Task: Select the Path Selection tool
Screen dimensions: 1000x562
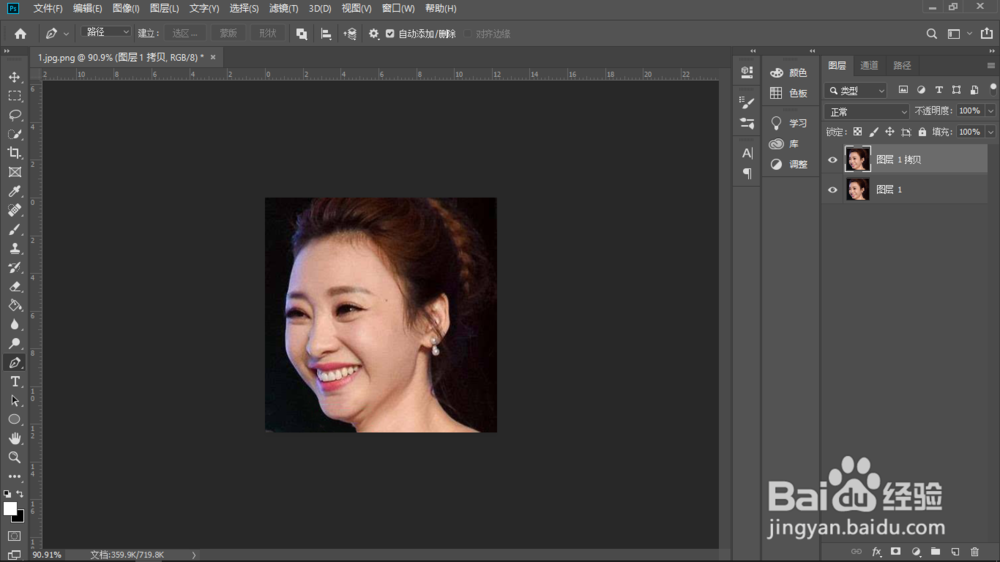Action: click(14, 401)
